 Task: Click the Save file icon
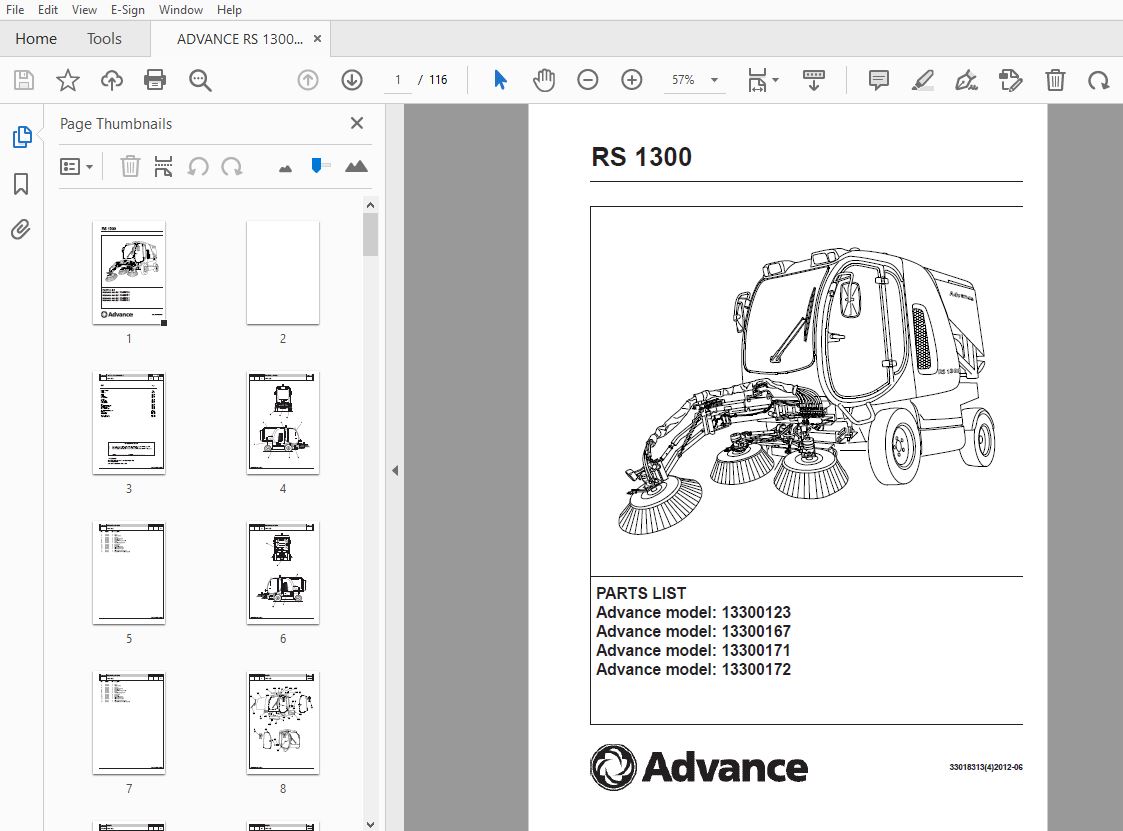pos(24,80)
